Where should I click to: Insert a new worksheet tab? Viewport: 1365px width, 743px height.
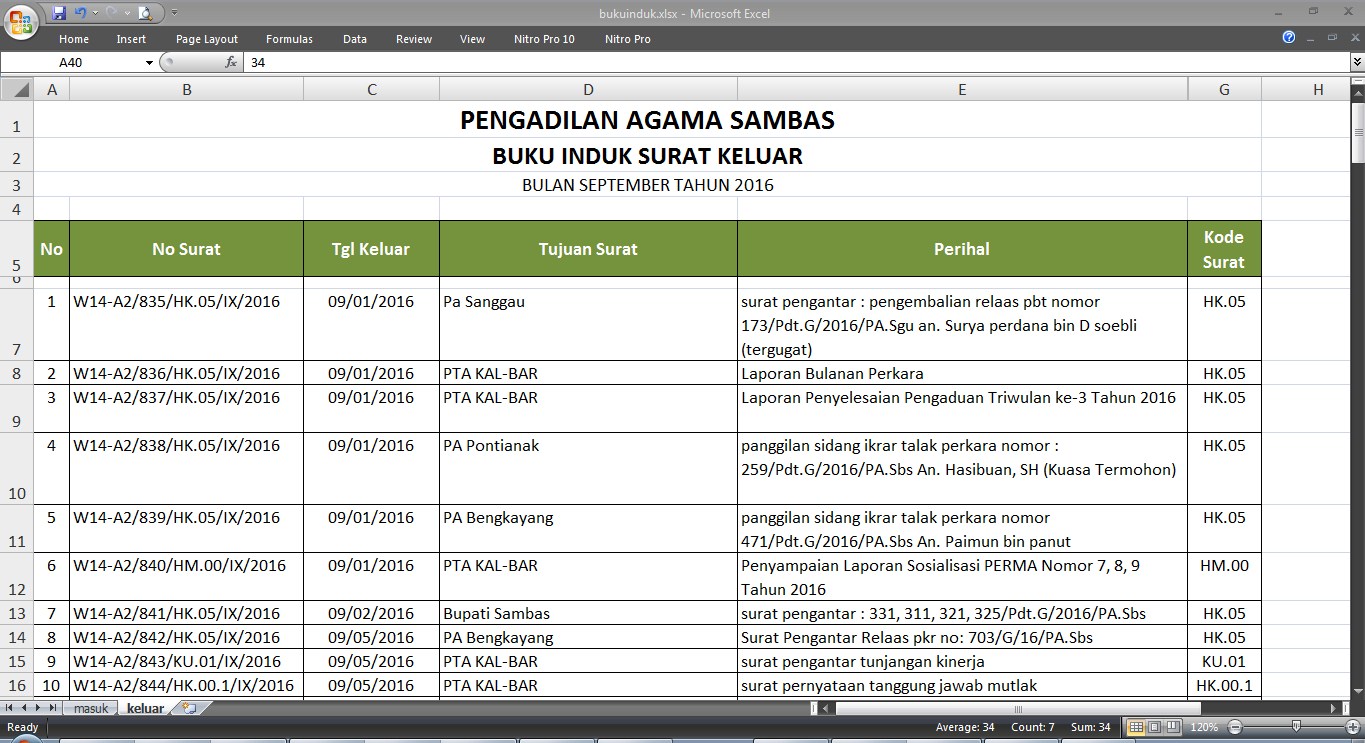[189, 708]
